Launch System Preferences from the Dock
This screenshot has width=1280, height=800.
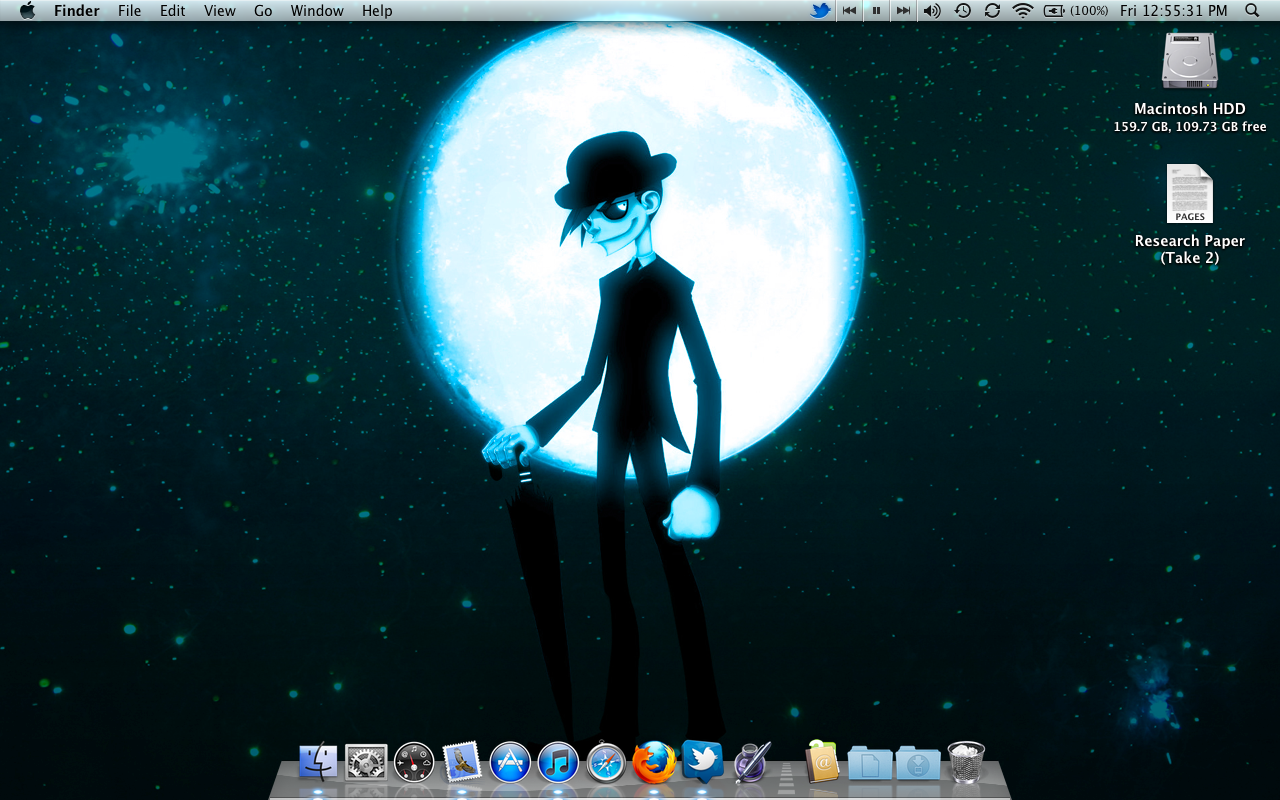coord(366,762)
